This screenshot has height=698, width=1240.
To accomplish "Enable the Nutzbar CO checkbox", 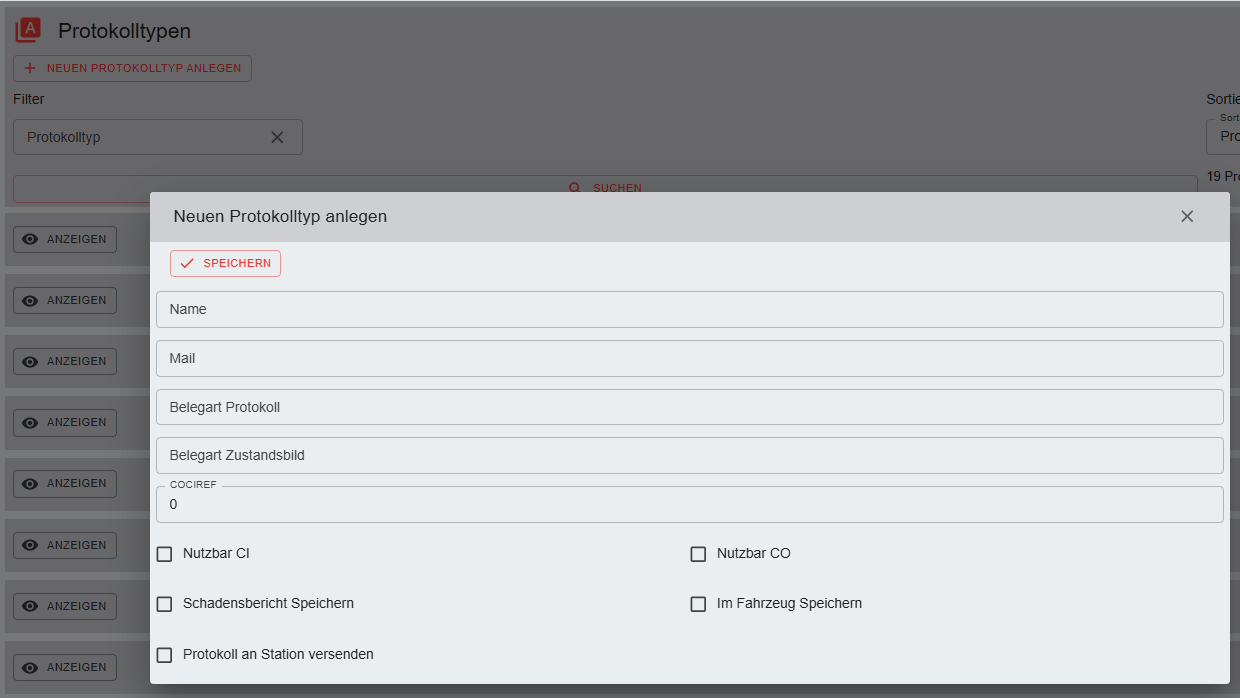I will pos(699,554).
